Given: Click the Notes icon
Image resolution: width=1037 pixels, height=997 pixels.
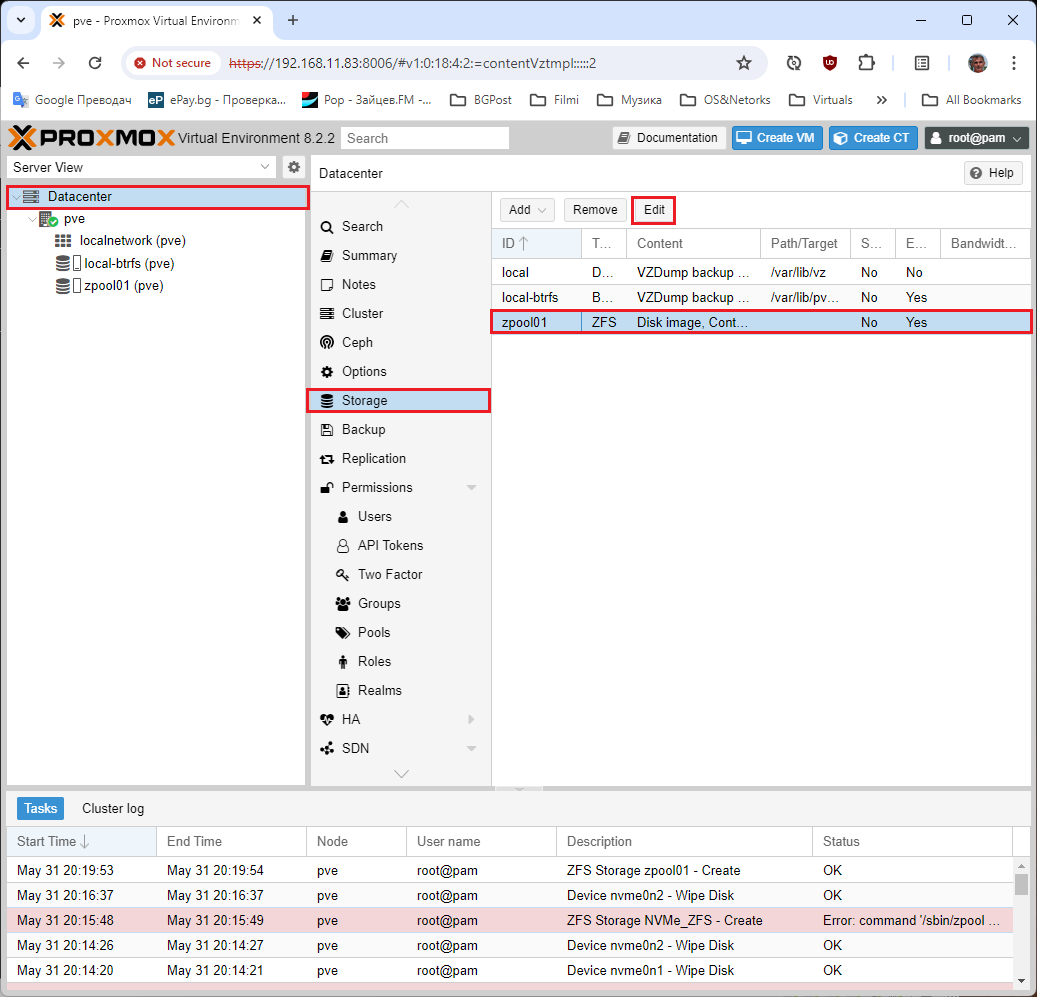Looking at the screenshot, I should point(327,285).
